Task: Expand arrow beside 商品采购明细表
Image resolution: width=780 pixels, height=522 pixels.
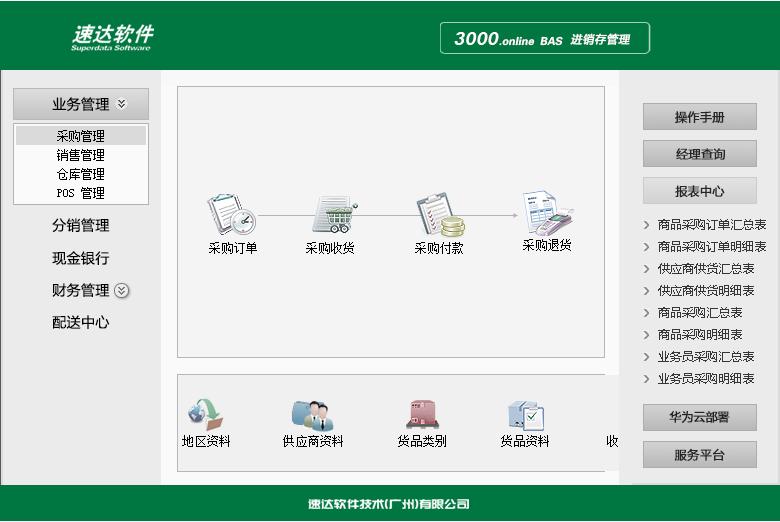Action: tap(646, 335)
